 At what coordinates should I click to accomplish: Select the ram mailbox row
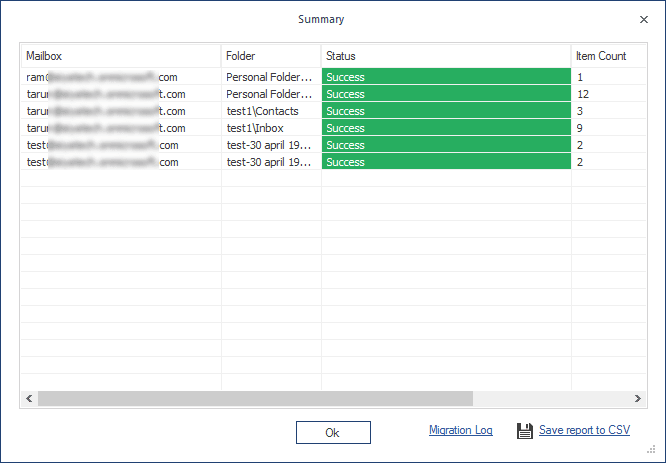coord(333,77)
